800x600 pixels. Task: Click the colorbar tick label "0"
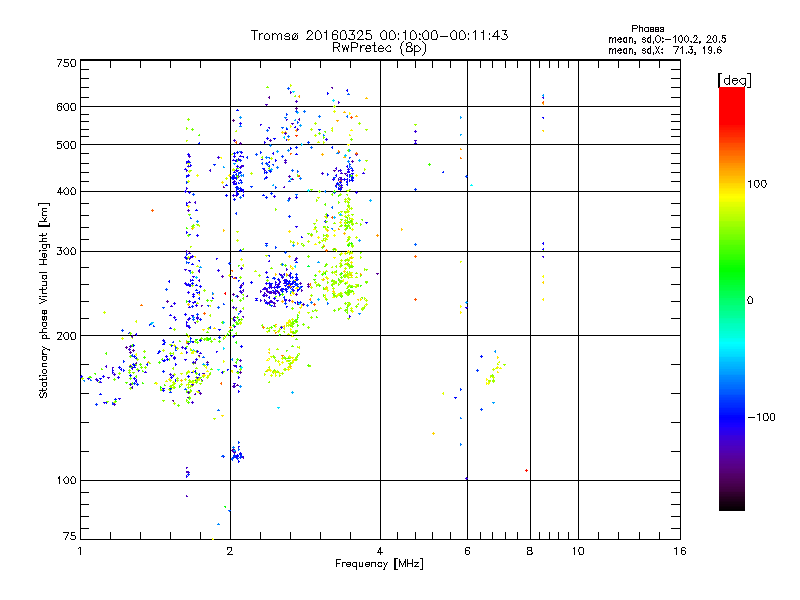(750, 300)
